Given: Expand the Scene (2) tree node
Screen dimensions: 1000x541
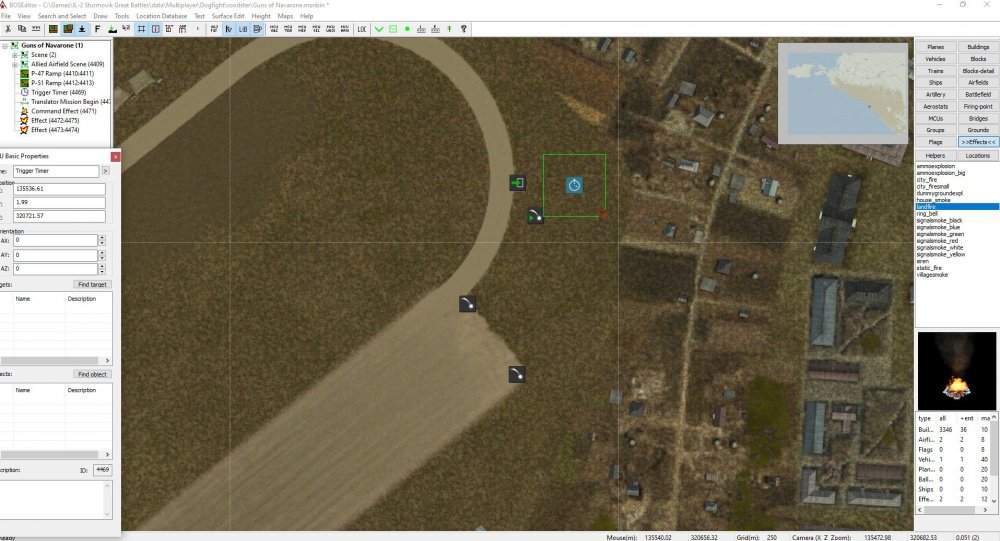Looking at the screenshot, I should click(x=15, y=55).
